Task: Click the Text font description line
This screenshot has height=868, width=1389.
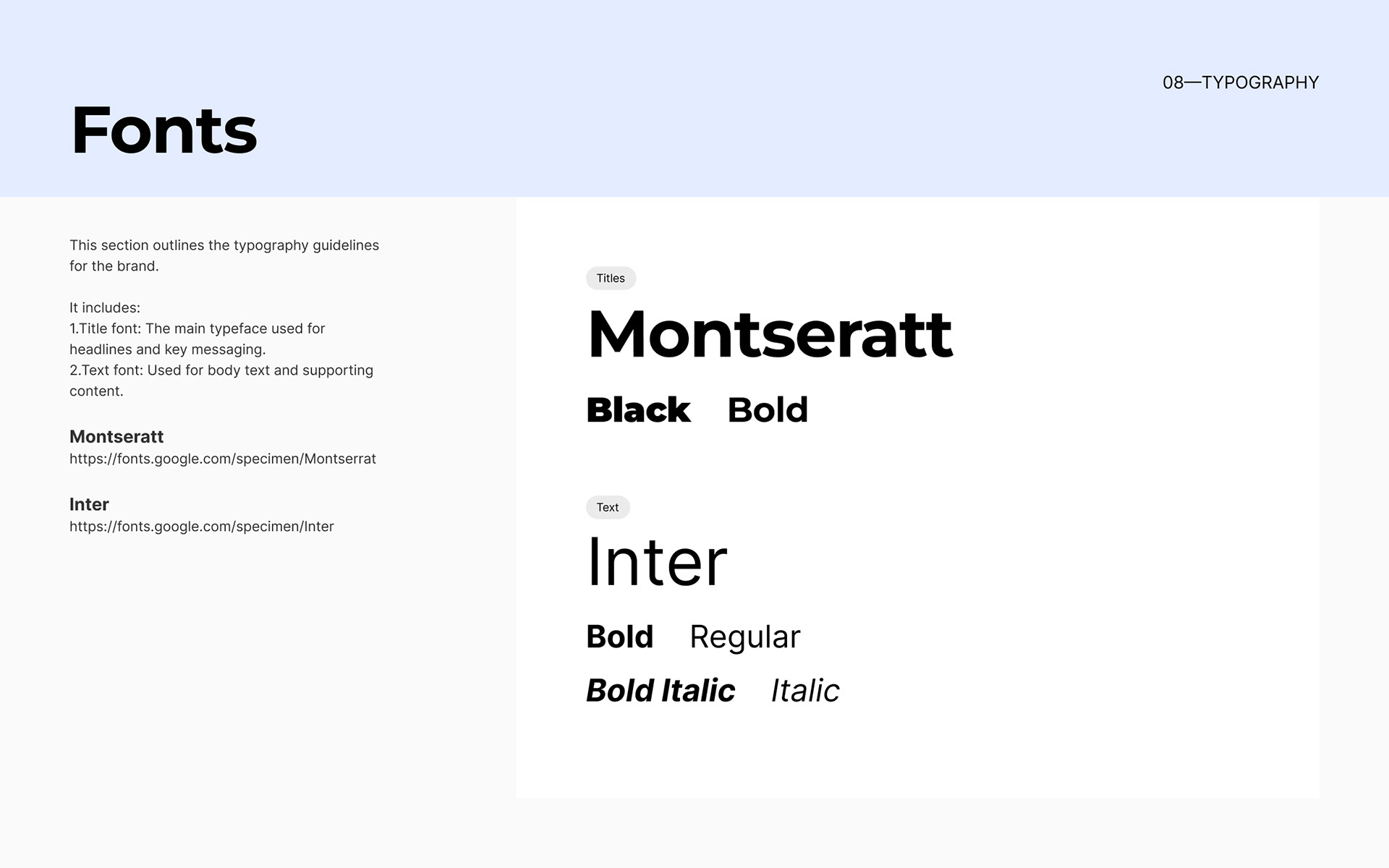Action: pyautogui.click(x=221, y=380)
